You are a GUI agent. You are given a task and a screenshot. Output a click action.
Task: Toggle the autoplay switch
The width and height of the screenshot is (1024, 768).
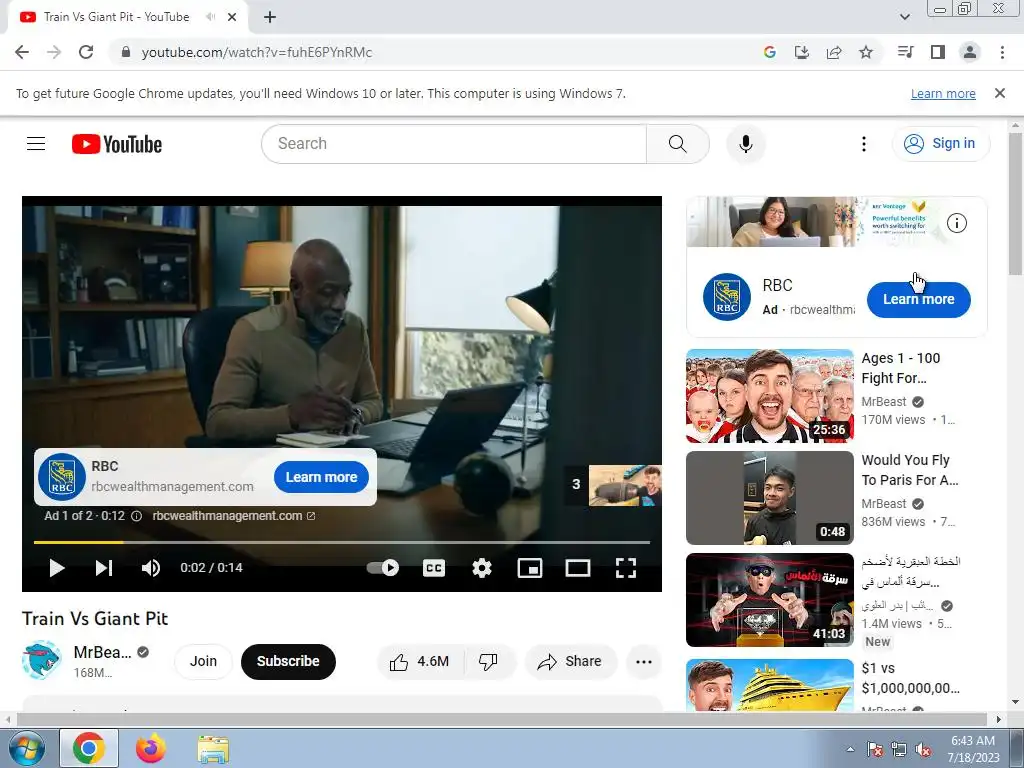[383, 568]
